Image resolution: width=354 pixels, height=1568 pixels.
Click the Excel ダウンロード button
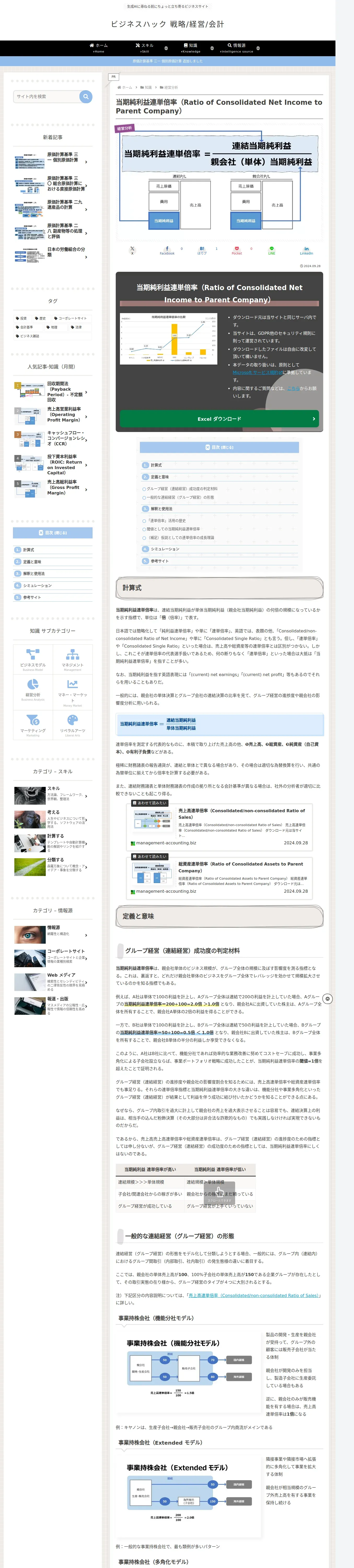tap(219, 419)
